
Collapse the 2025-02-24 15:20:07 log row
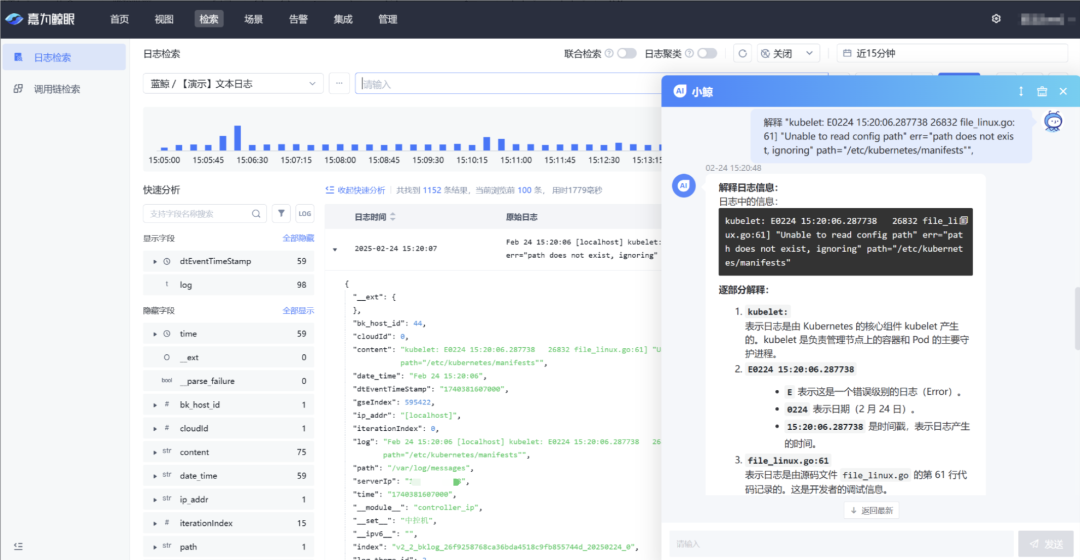click(x=335, y=249)
